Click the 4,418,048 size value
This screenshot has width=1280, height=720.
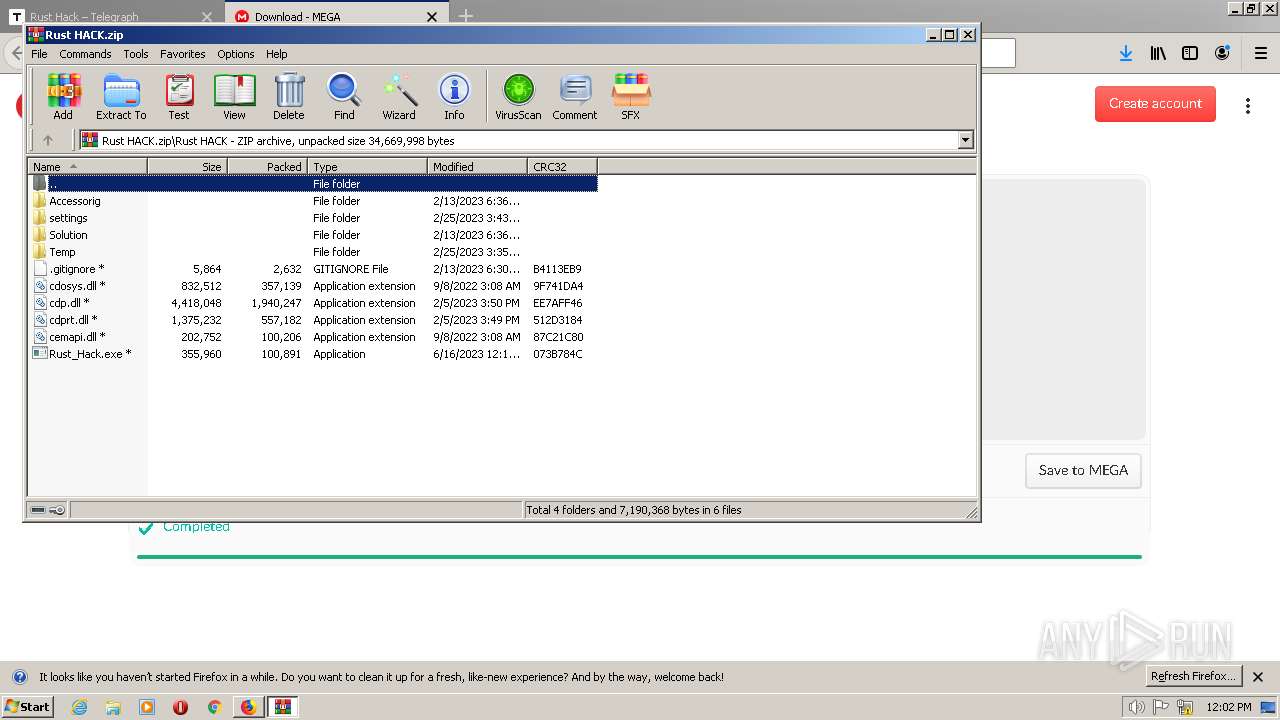[x=196, y=303]
